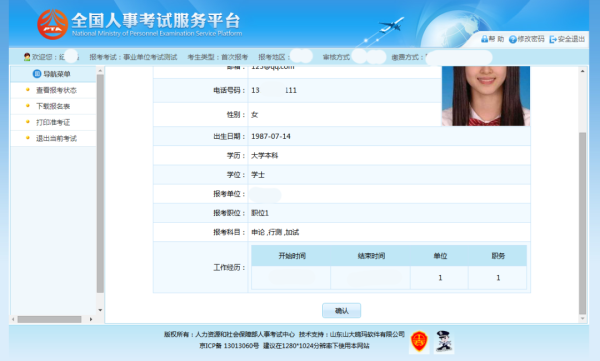Click the education value 大学本科
Viewport: 600px width, 361px height.
[264, 155]
